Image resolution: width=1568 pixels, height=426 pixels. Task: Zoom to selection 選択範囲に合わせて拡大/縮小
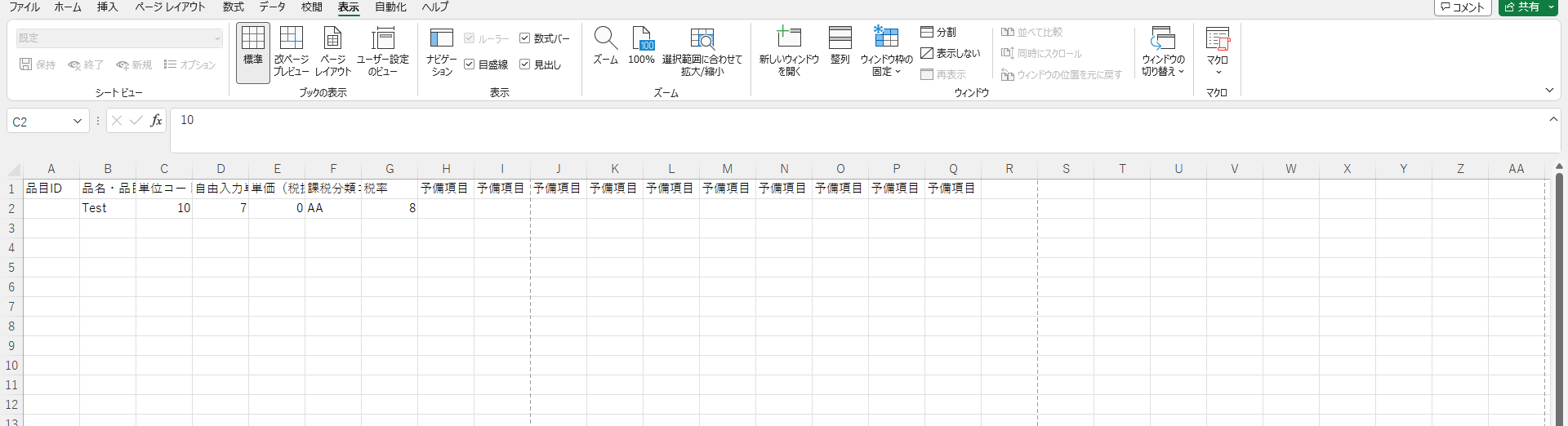702,52
